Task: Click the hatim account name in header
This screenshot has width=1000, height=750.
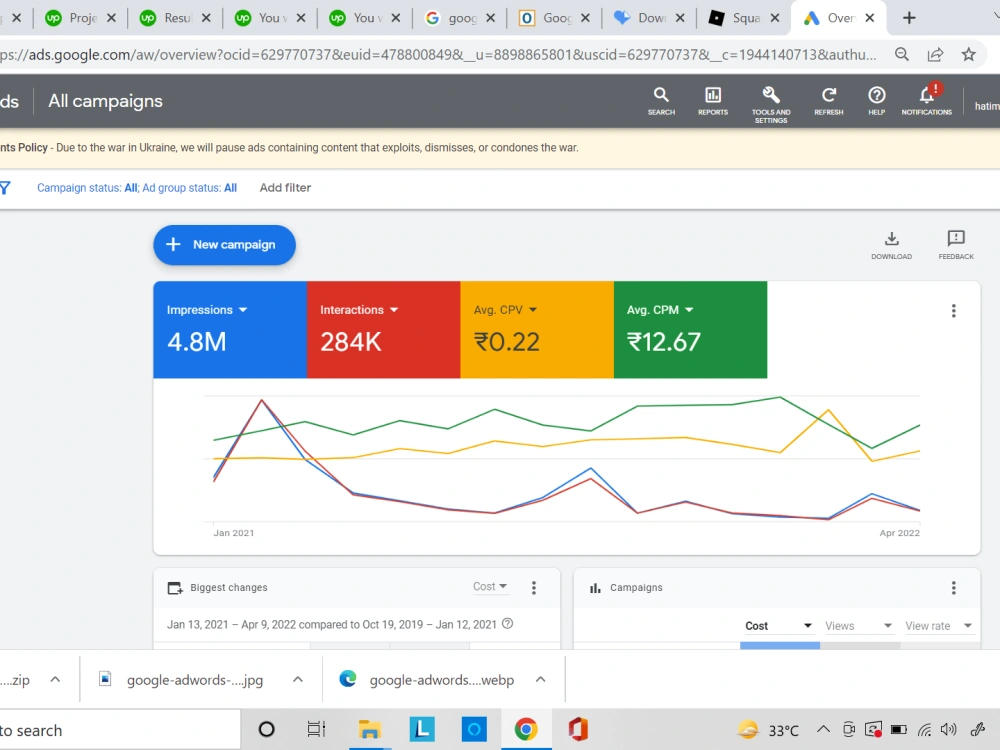Action: point(987,106)
